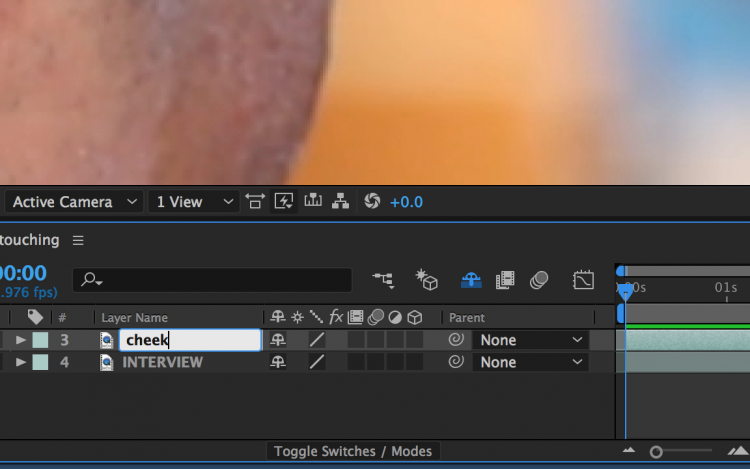Click the +0.0 exposure value
750x469 pixels.
click(x=407, y=202)
